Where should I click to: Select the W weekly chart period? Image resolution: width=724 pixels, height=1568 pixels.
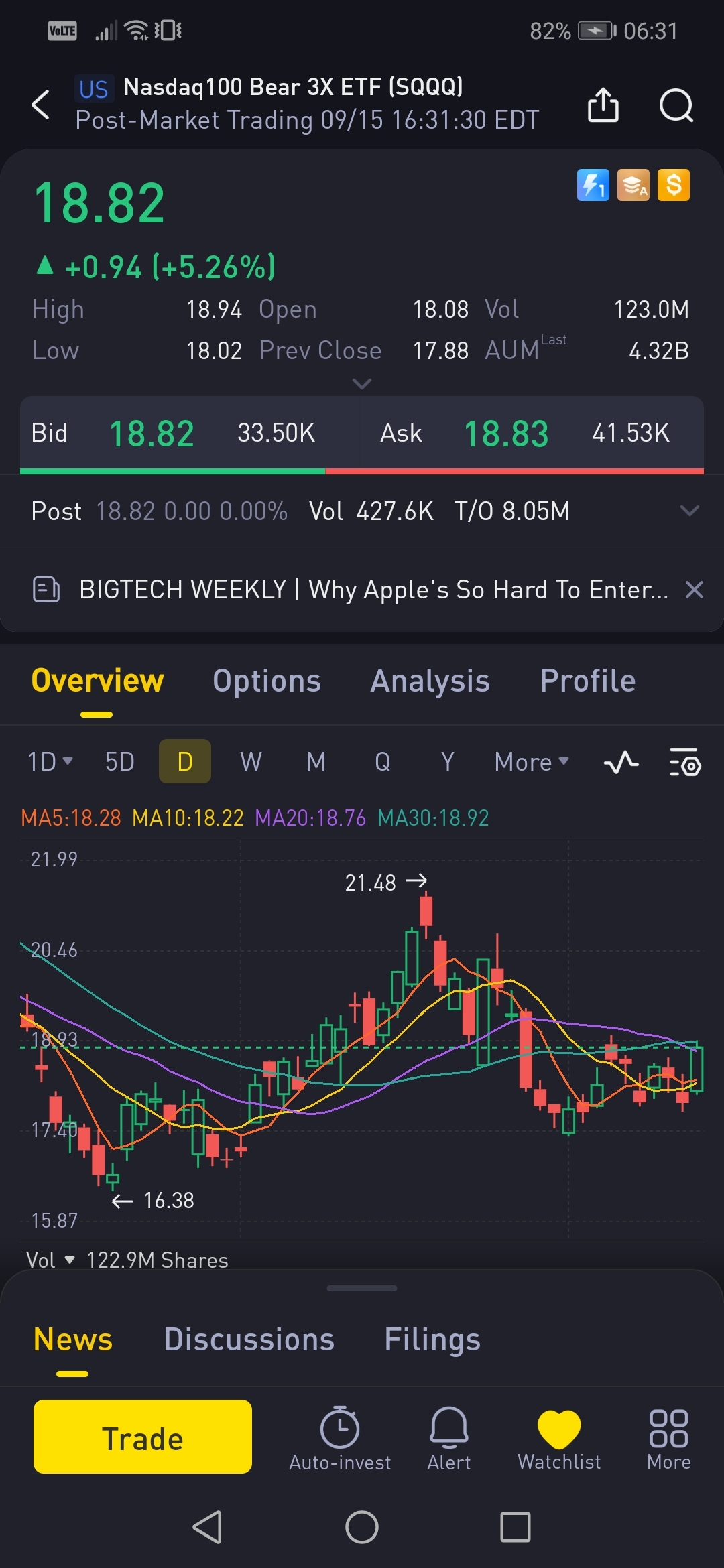(x=251, y=762)
